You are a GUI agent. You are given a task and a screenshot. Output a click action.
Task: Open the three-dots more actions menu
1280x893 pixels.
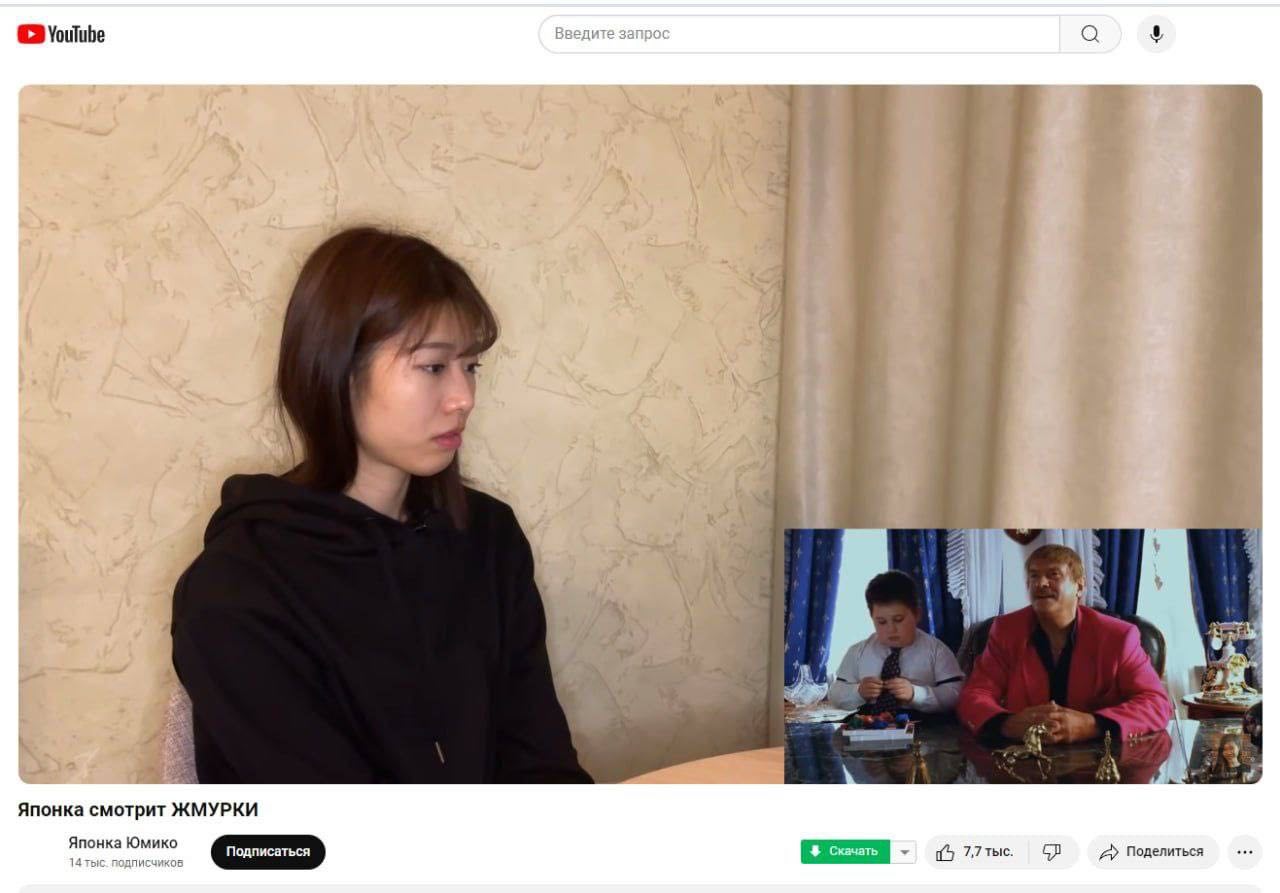(1245, 852)
